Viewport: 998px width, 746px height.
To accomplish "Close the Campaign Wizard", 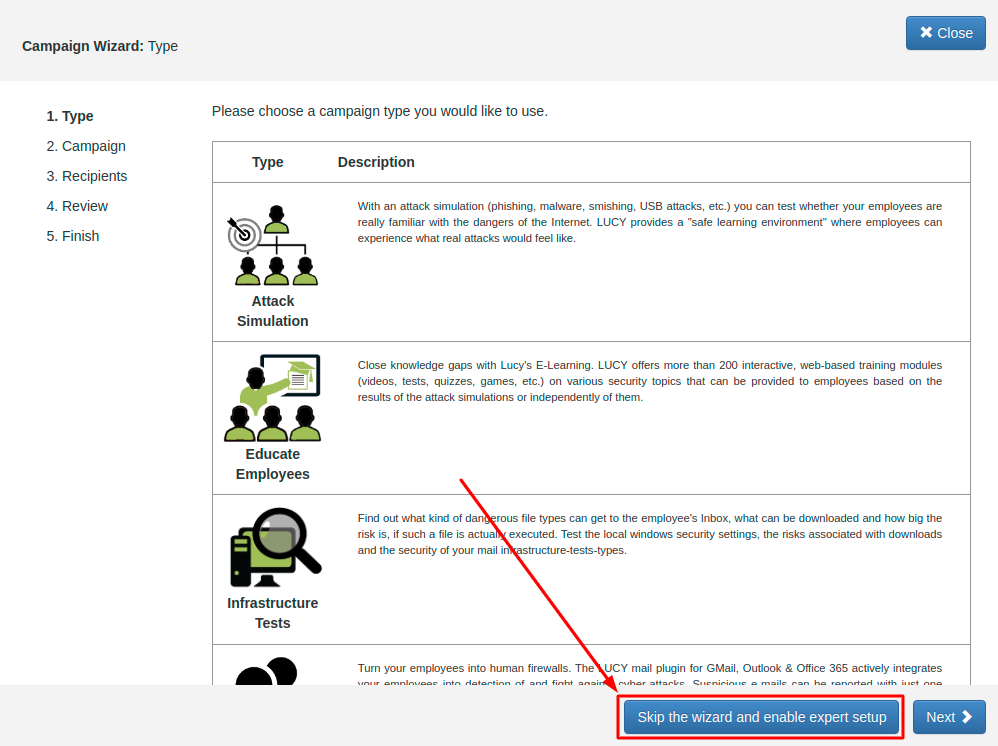I will click(946, 33).
